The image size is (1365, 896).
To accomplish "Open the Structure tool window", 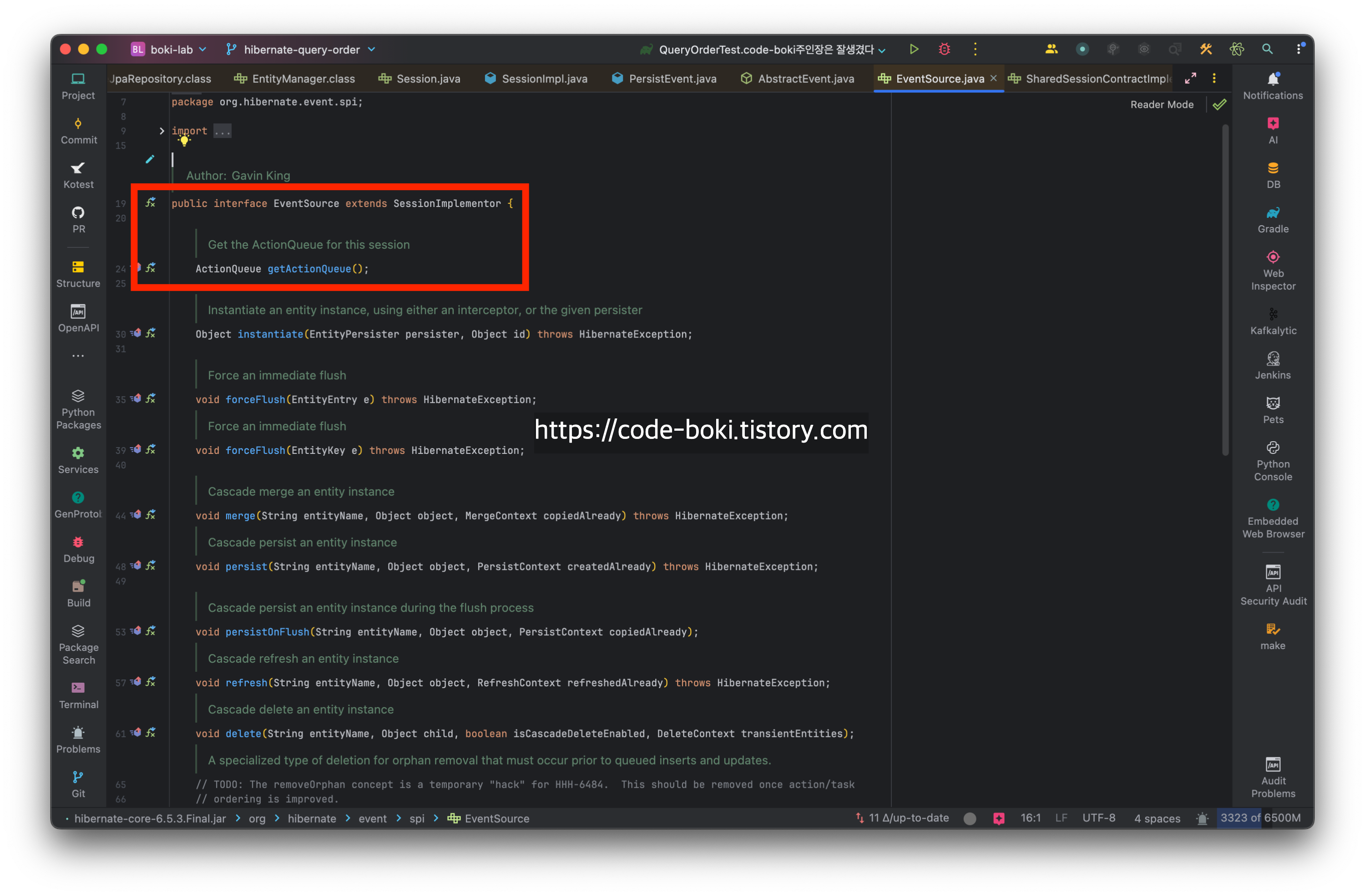I will click(79, 274).
